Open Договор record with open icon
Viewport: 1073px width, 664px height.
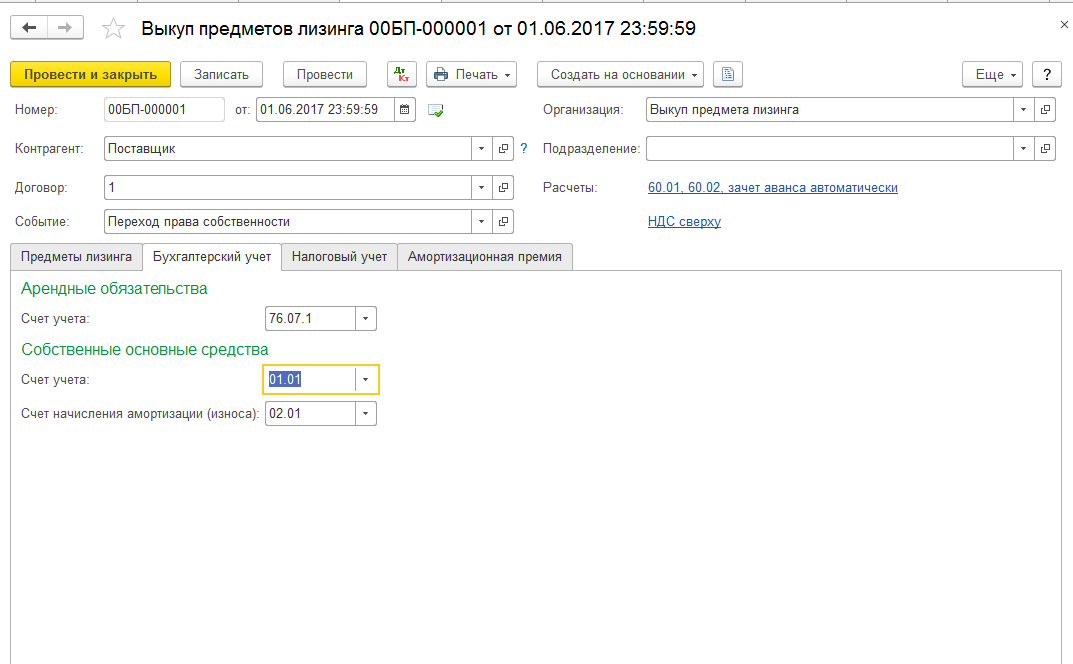[x=504, y=187]
